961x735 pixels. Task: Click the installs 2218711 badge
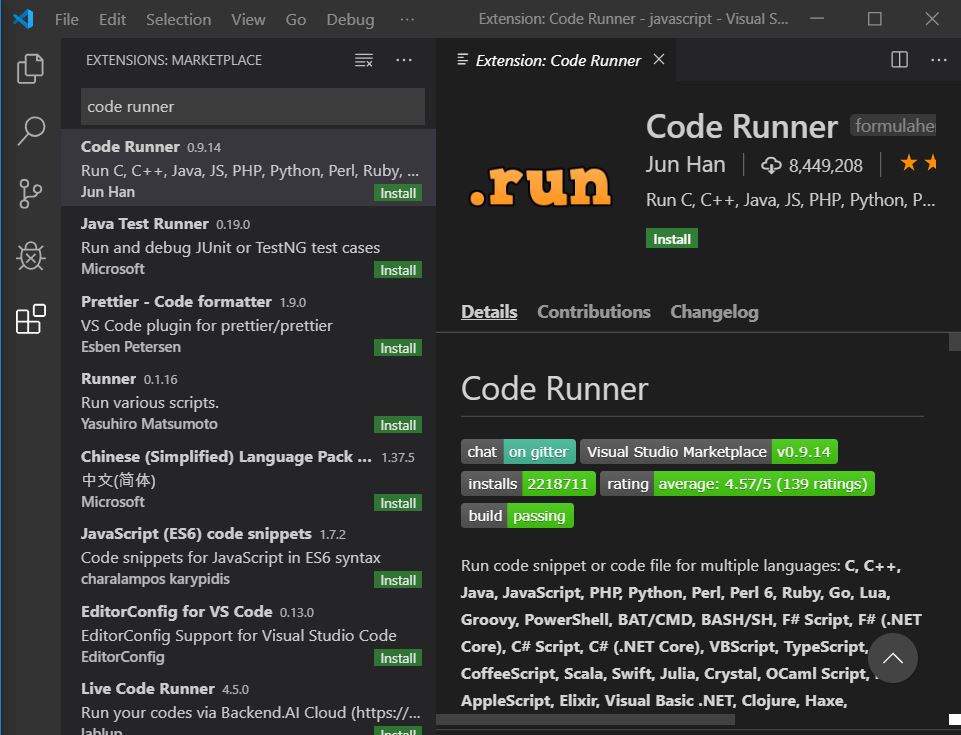tap(528, 484)
